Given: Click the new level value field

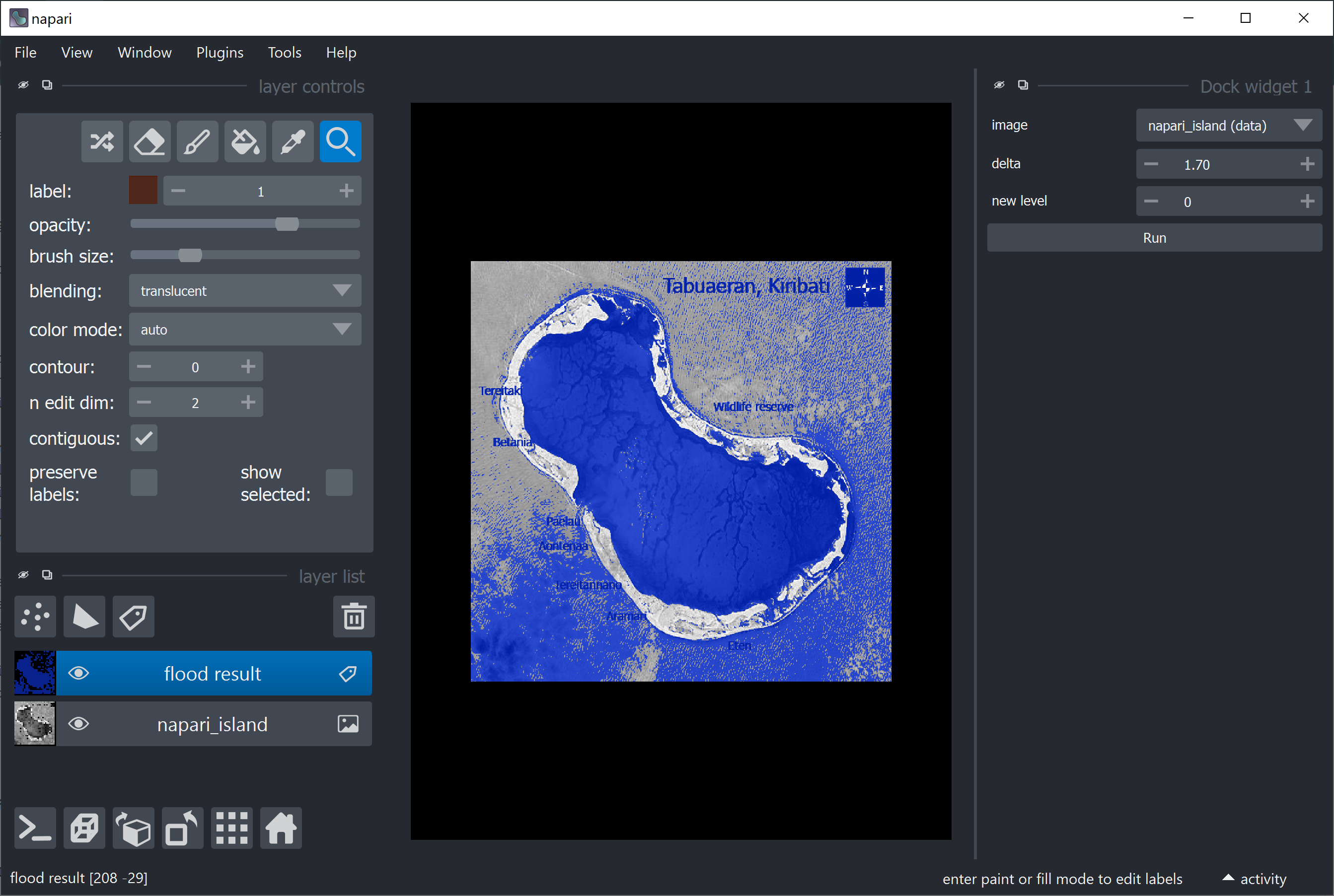Looking at the screenshot, I should tap(1229, 202).
